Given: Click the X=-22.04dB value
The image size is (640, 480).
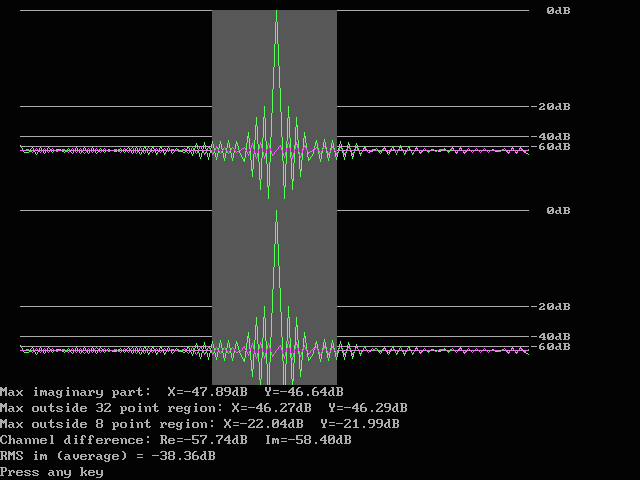Looking at the screenshot, I should tap(264, 424).
